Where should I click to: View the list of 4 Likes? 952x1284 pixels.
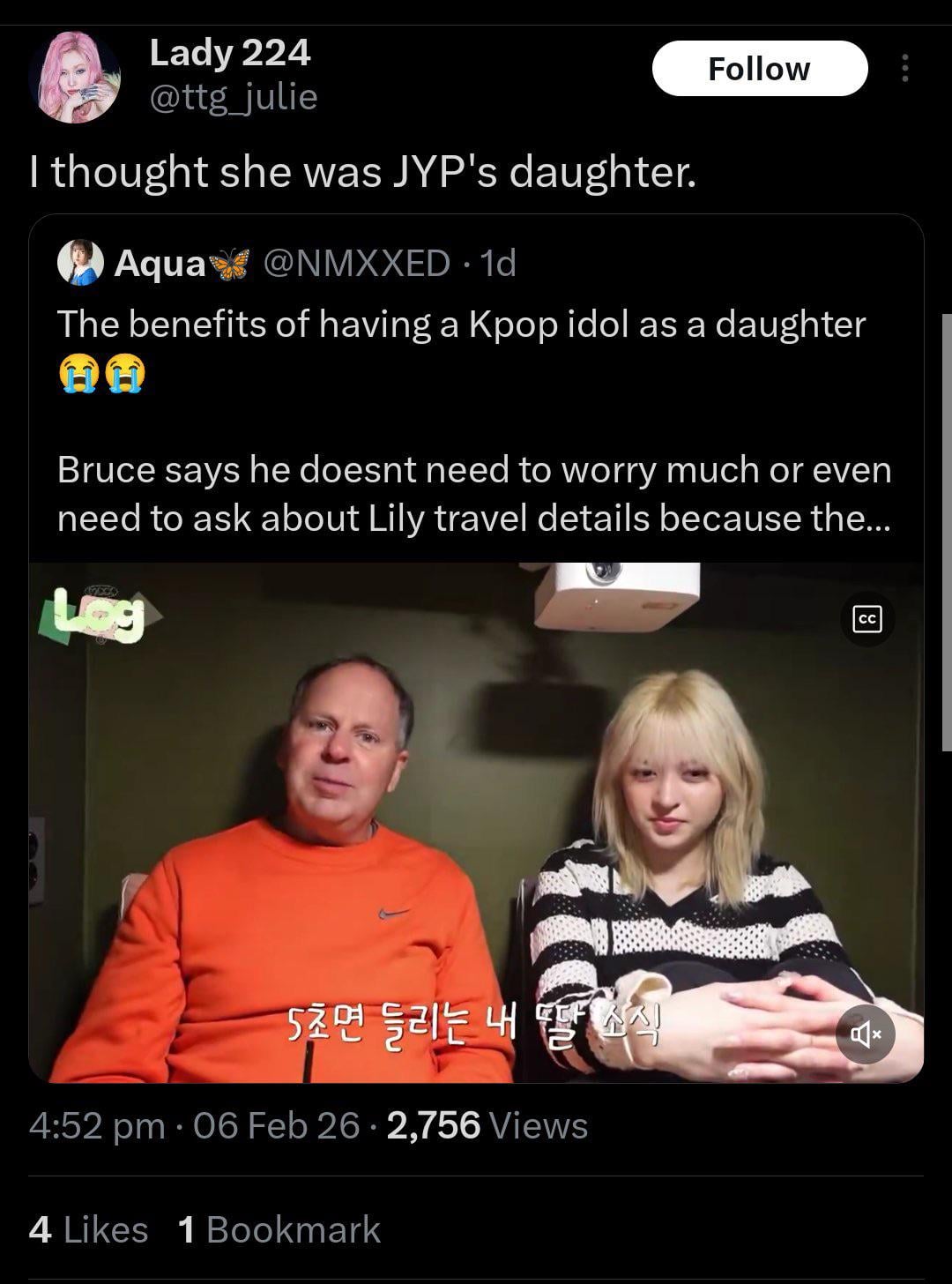click(x=88, y=1229)
